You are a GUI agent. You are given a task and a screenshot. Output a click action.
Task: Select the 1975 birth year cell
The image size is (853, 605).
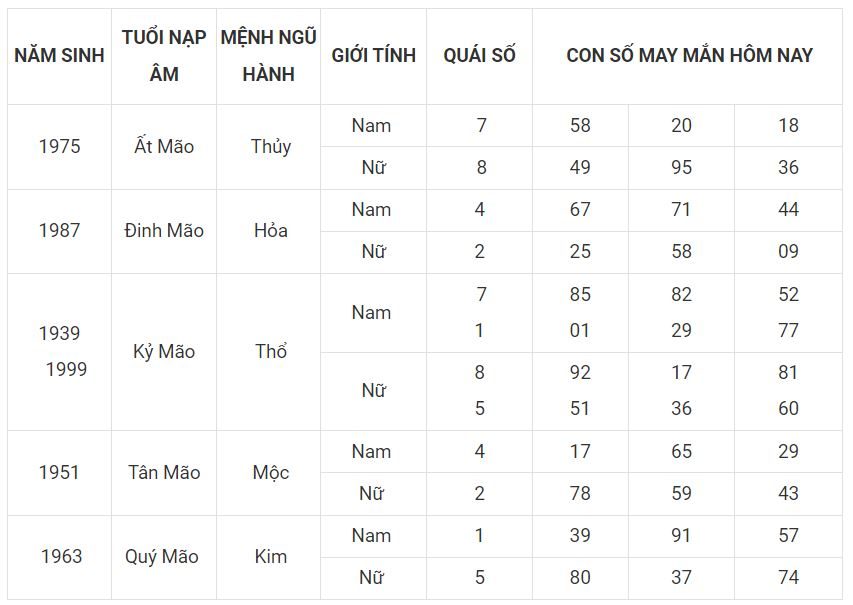(x=59, y=147)
